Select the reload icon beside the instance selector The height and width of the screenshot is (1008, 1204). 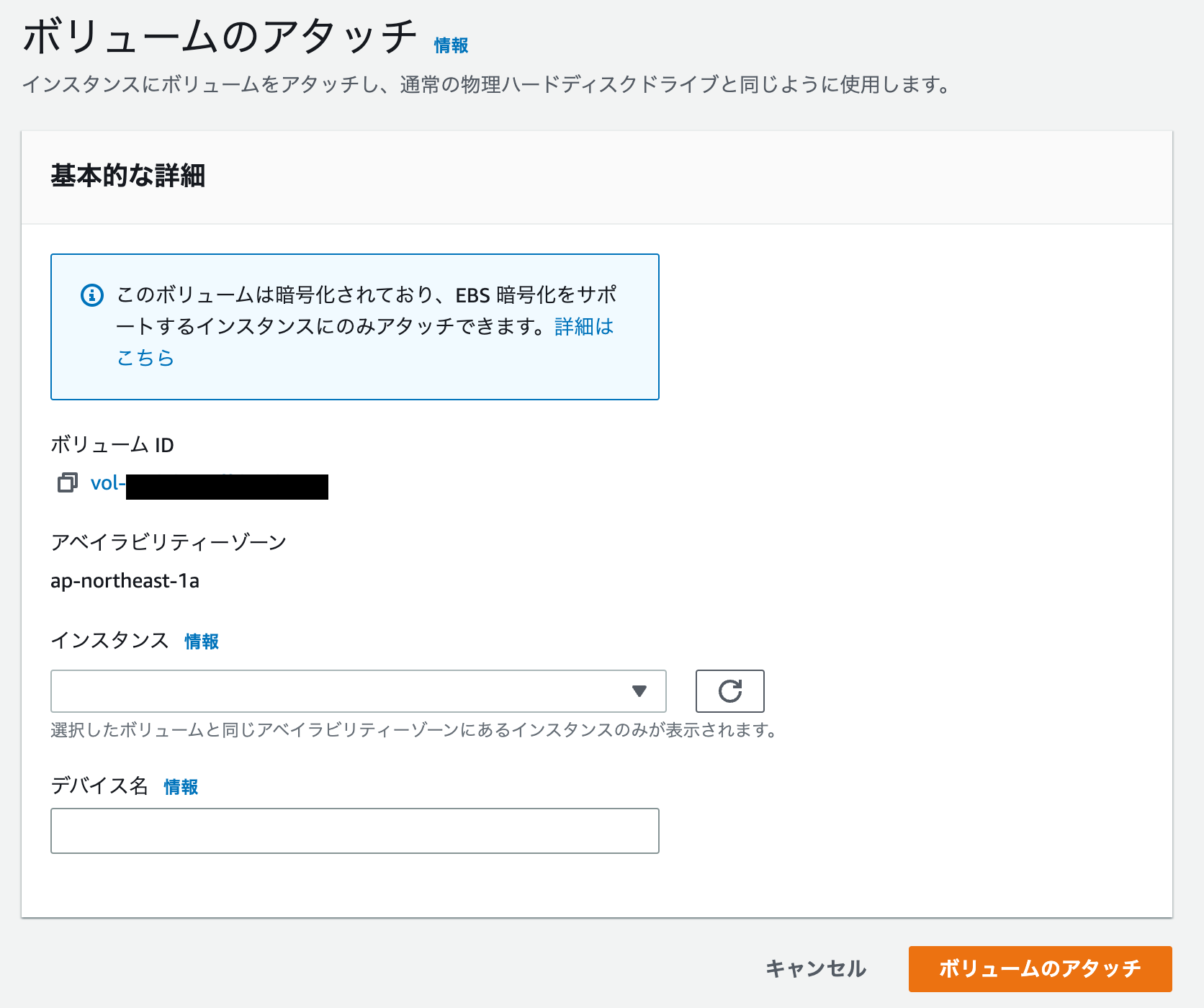click(729, 690)
